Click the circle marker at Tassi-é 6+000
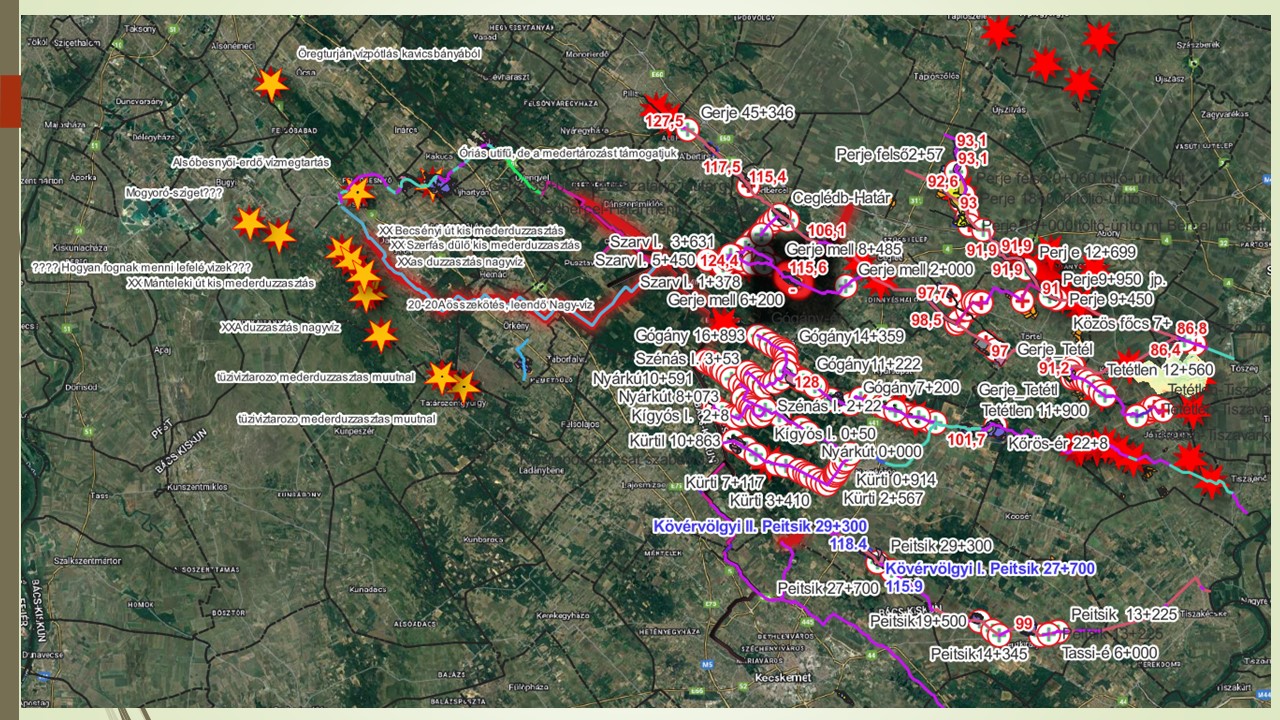The width and height of the screenshot is (1280, 720). point(1047,634)
